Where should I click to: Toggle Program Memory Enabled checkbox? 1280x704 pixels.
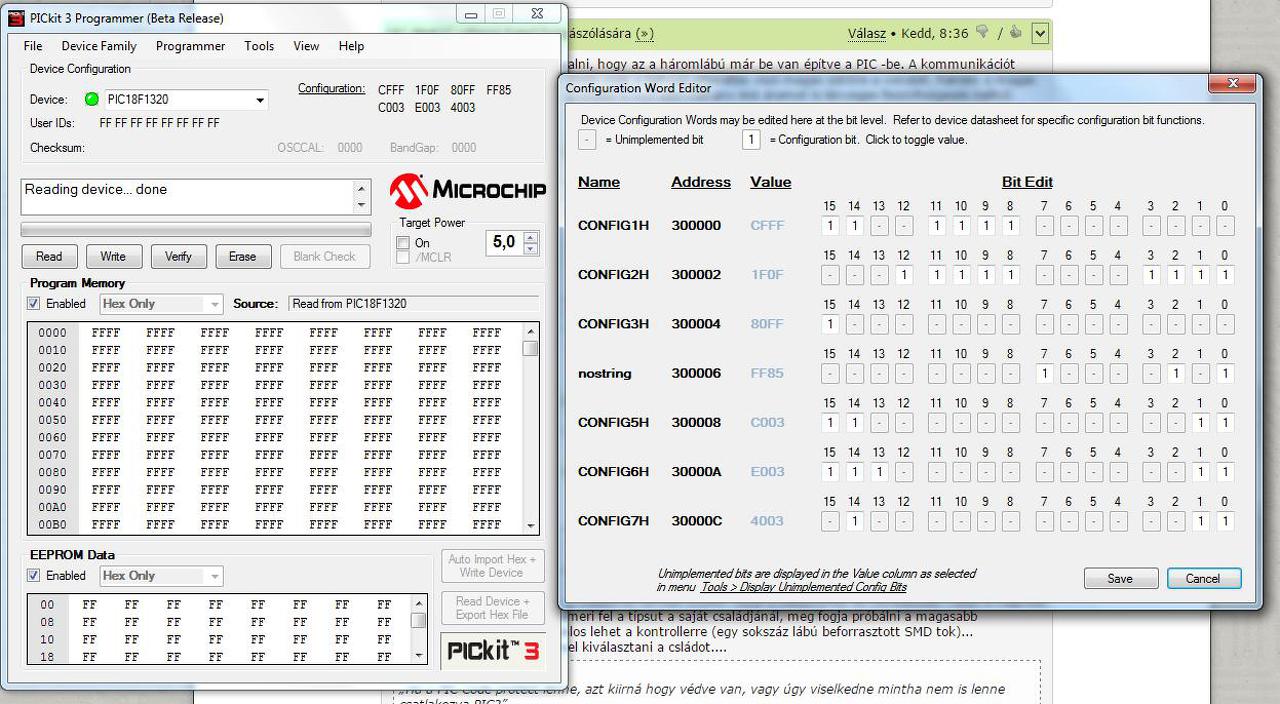34,303
